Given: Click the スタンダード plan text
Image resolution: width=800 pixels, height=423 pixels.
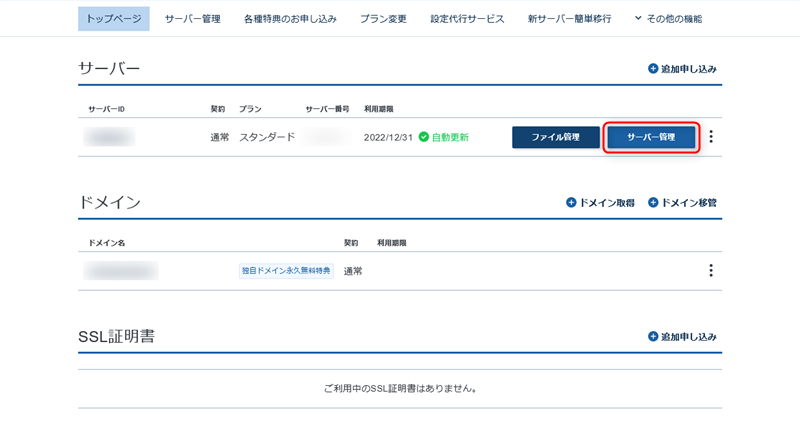Looking at the screenshot, I should click(267, 137).
